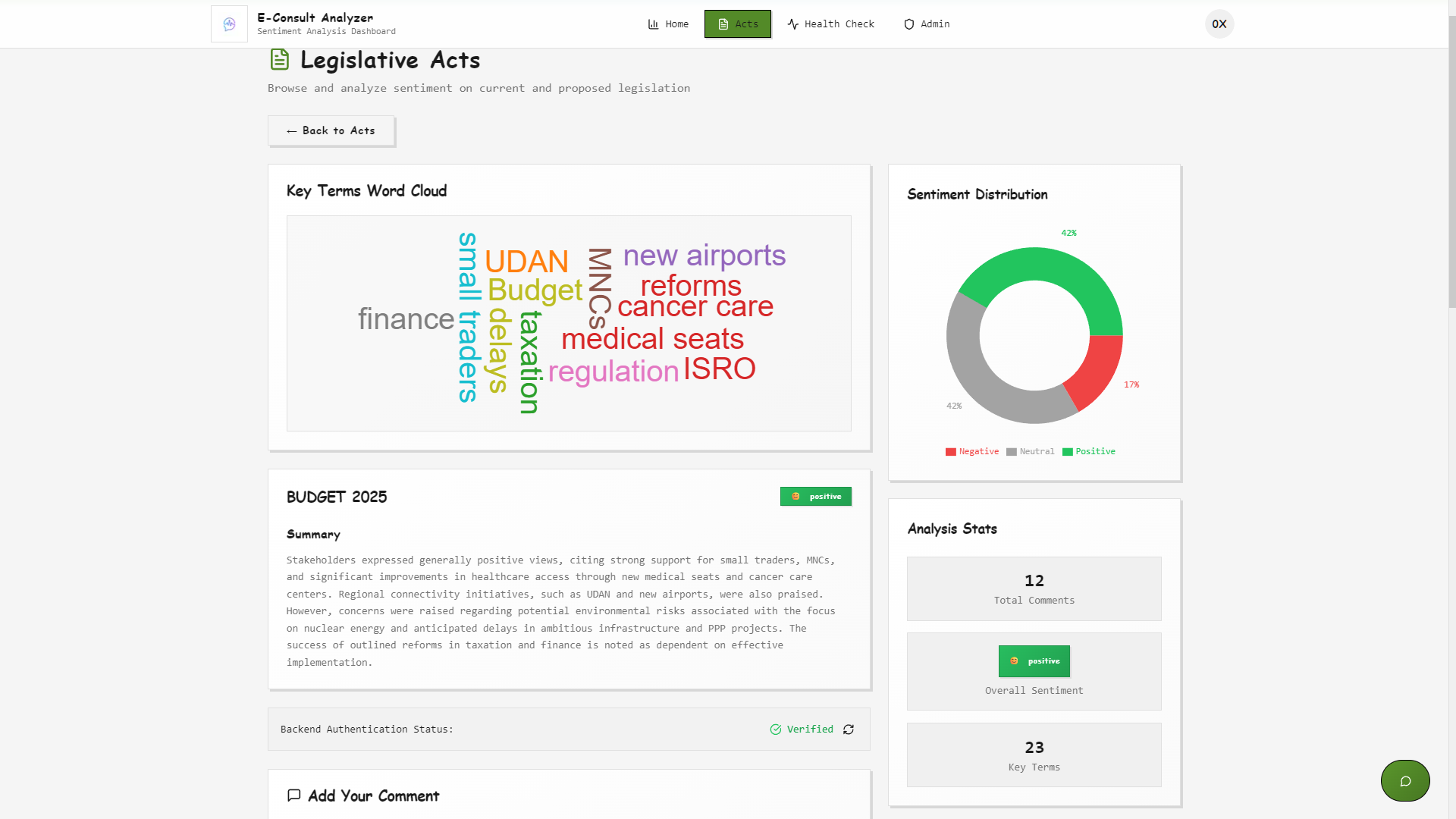Click the positive badge beside BUDGET 2025
The height and width of the screenshot is (819, 1456).
[x=815, y=497]
